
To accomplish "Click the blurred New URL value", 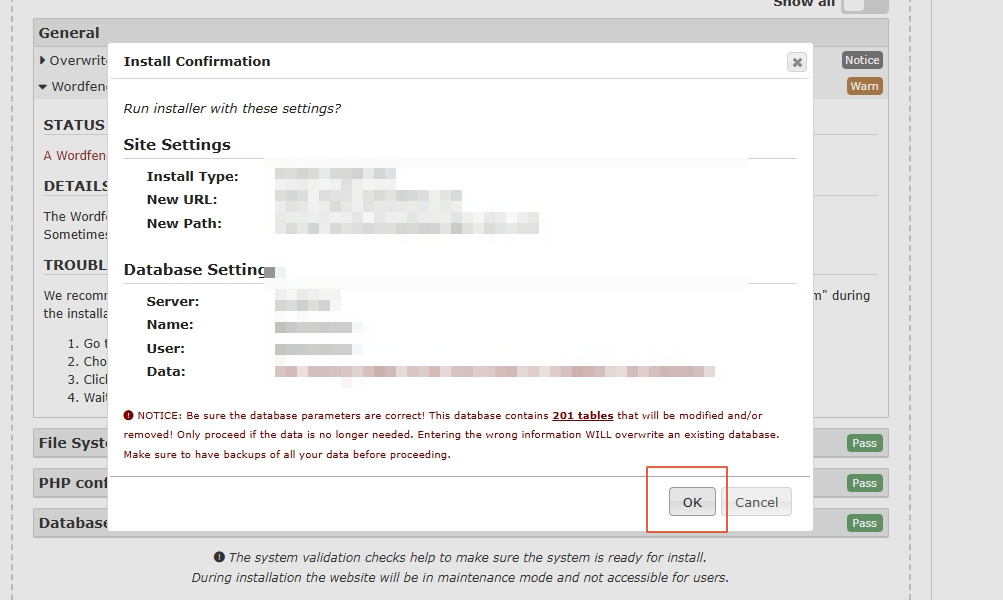I will 368,199.
